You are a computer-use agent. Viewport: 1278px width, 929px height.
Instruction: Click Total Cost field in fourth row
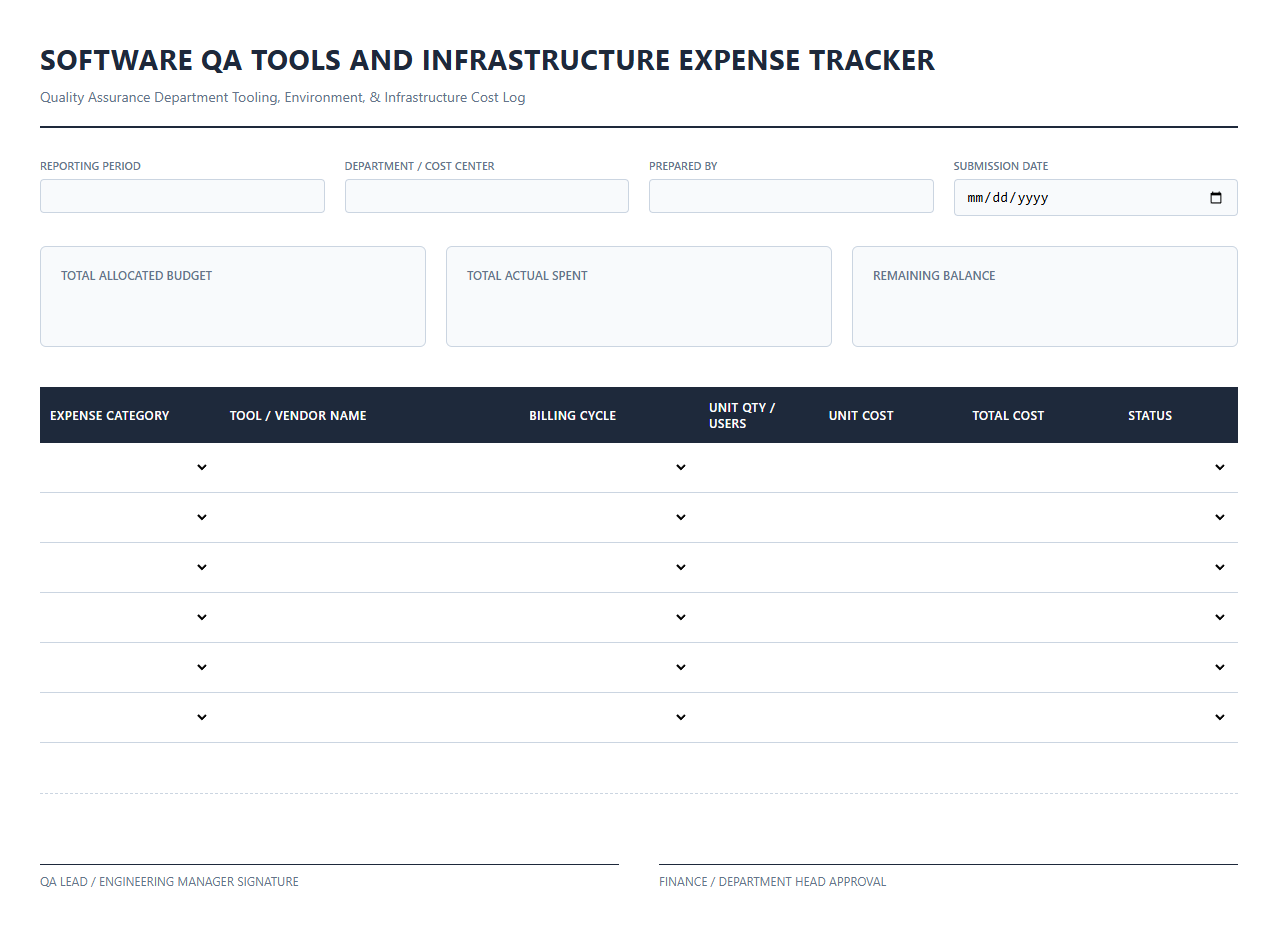(1040, 617)
